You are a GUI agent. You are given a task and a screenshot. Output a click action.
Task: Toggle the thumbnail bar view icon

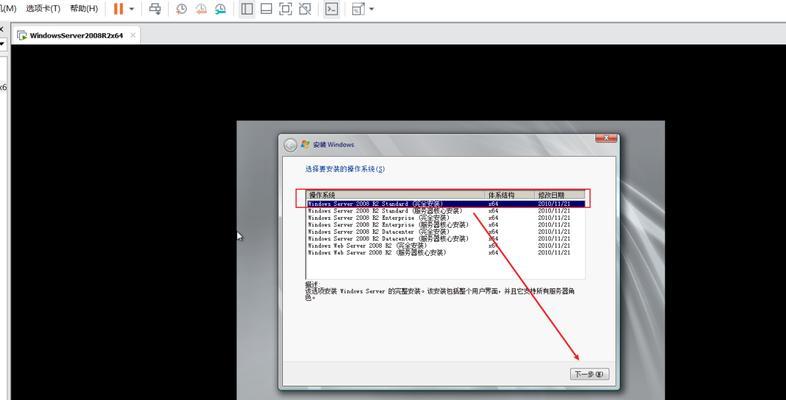click(266, 9)
